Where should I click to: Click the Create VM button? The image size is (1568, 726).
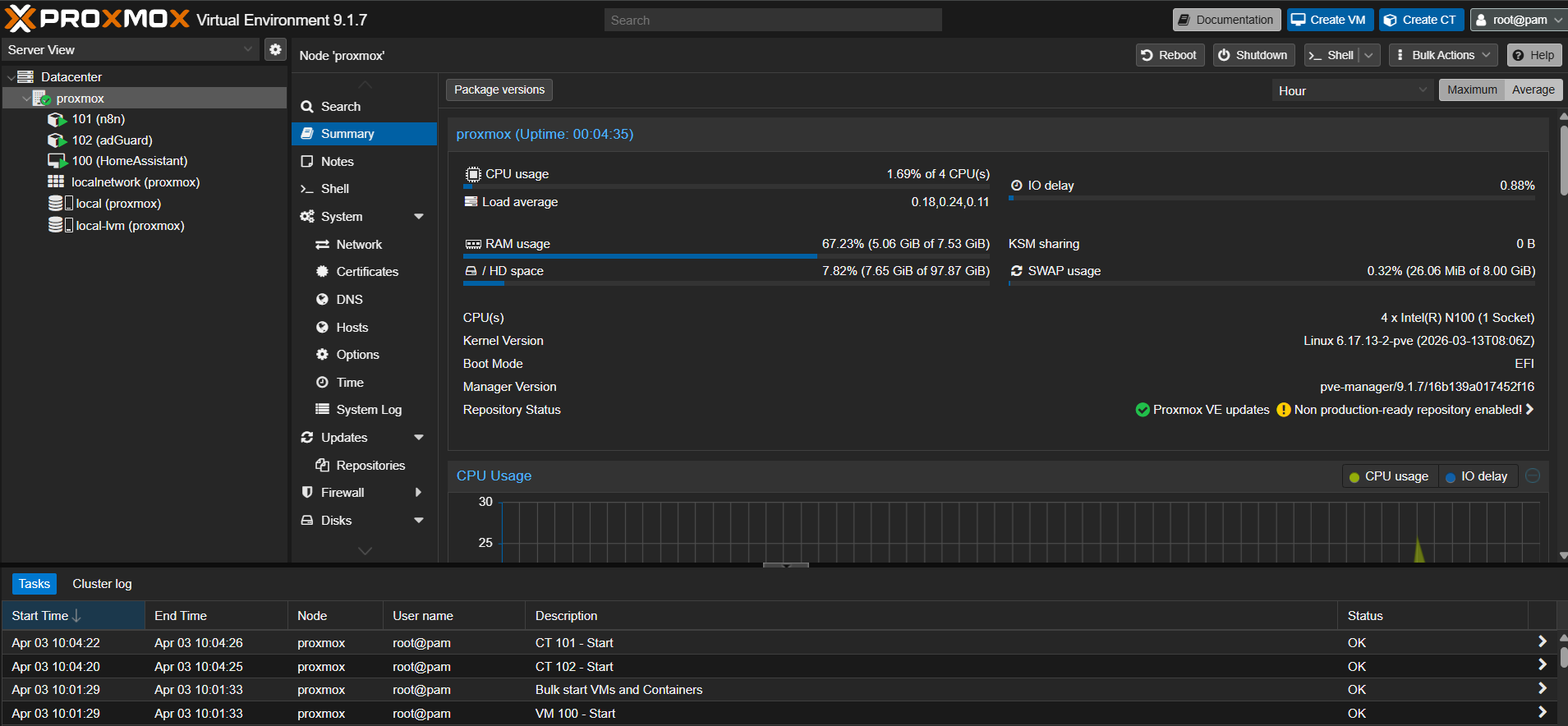point(1330,20)
